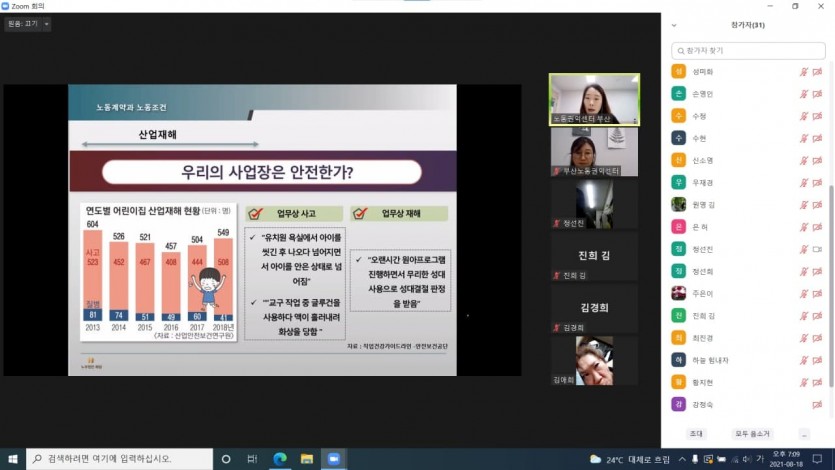This screenshot has width=835, height=470.
Task: Select participant name 수정
Action: tap(699, 117)
